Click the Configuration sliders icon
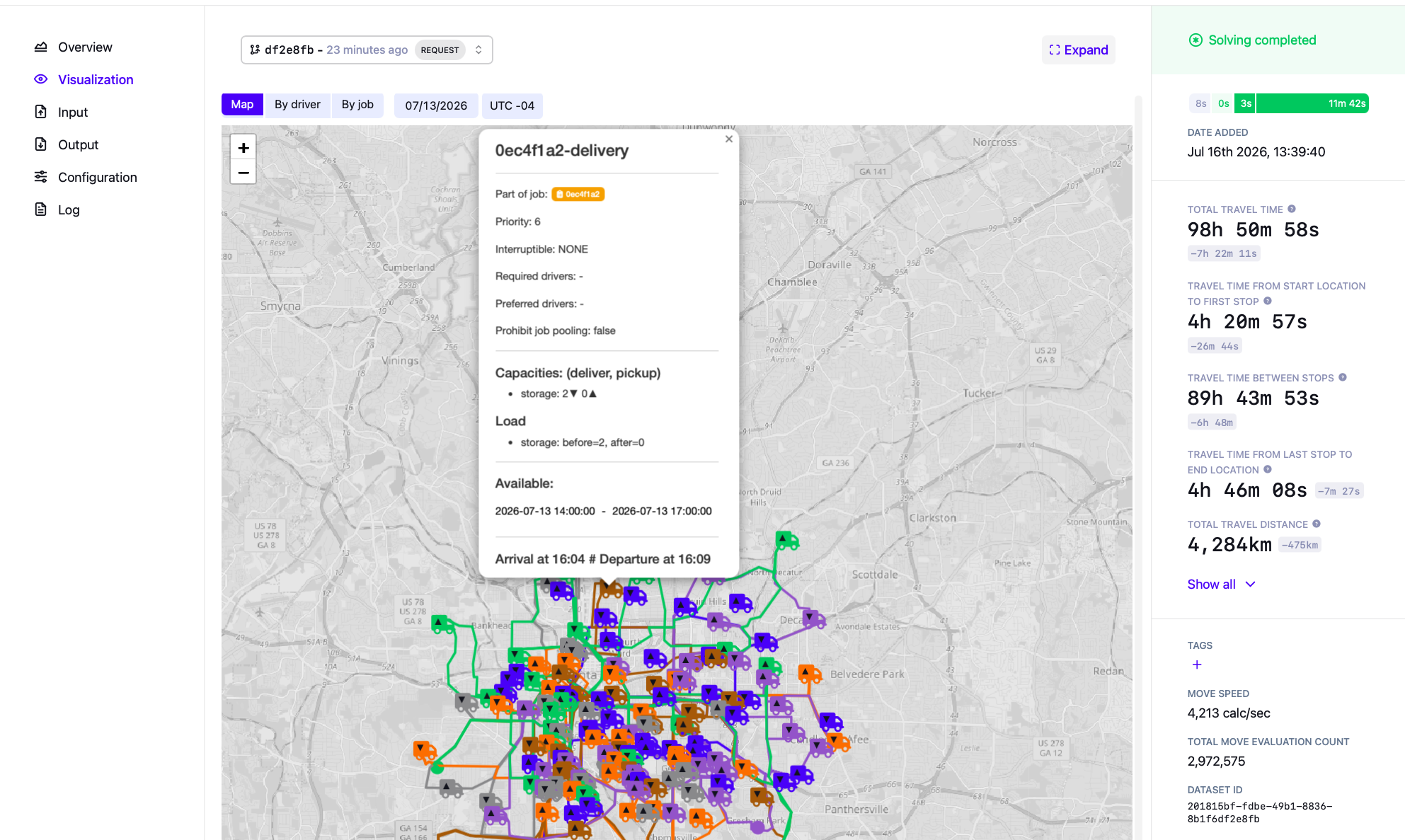The width and height of the screenshot is (1405, 840). tap(41, 177)
